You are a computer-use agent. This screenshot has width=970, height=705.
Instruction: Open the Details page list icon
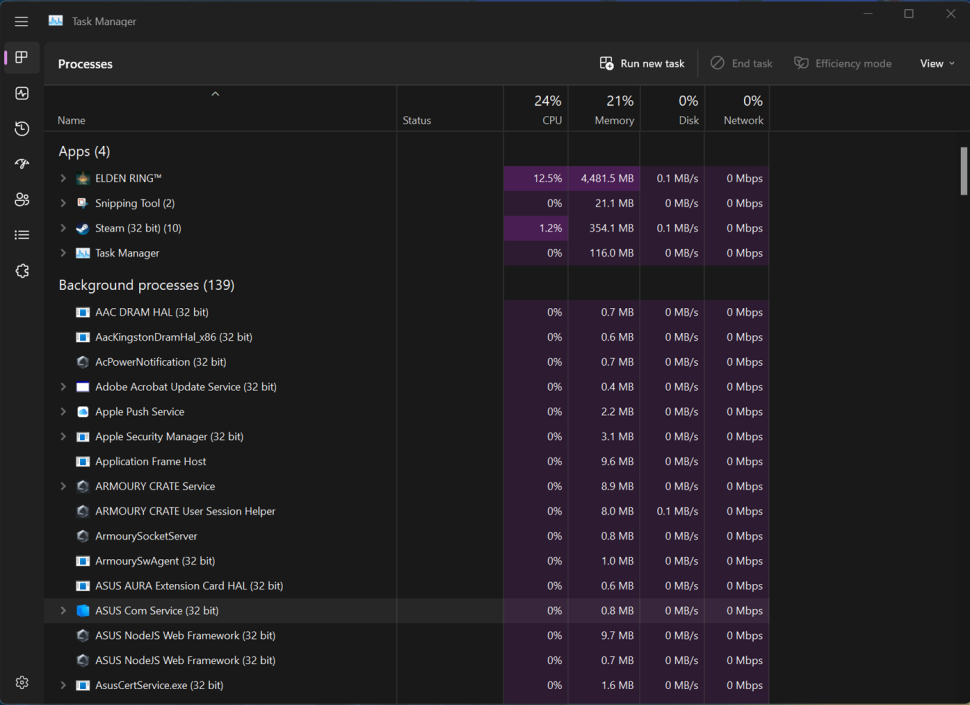coord(22,235)
